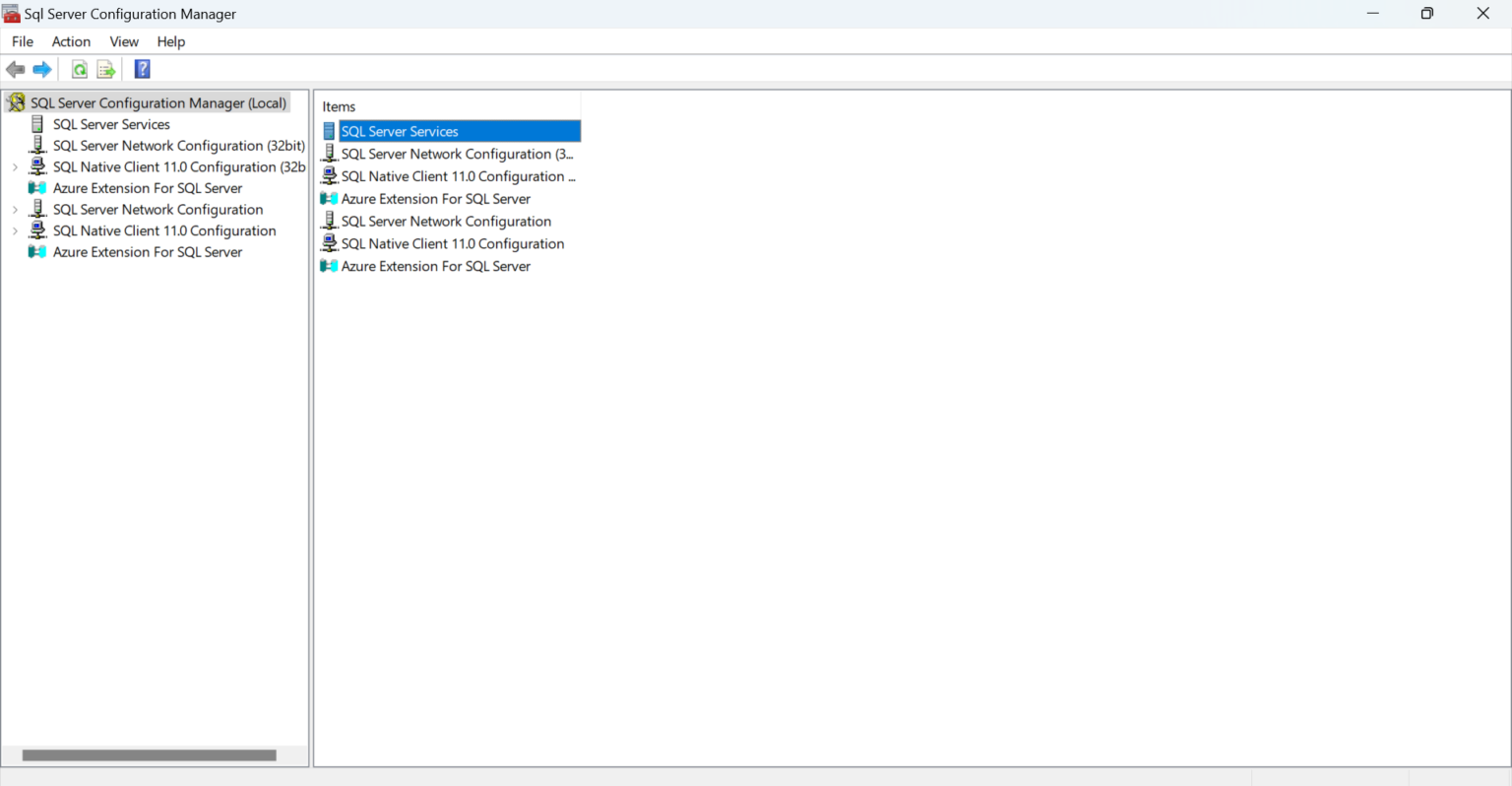Open the View menu
The height and width of the screenshot is (786, 1512).
click(123, 41)
